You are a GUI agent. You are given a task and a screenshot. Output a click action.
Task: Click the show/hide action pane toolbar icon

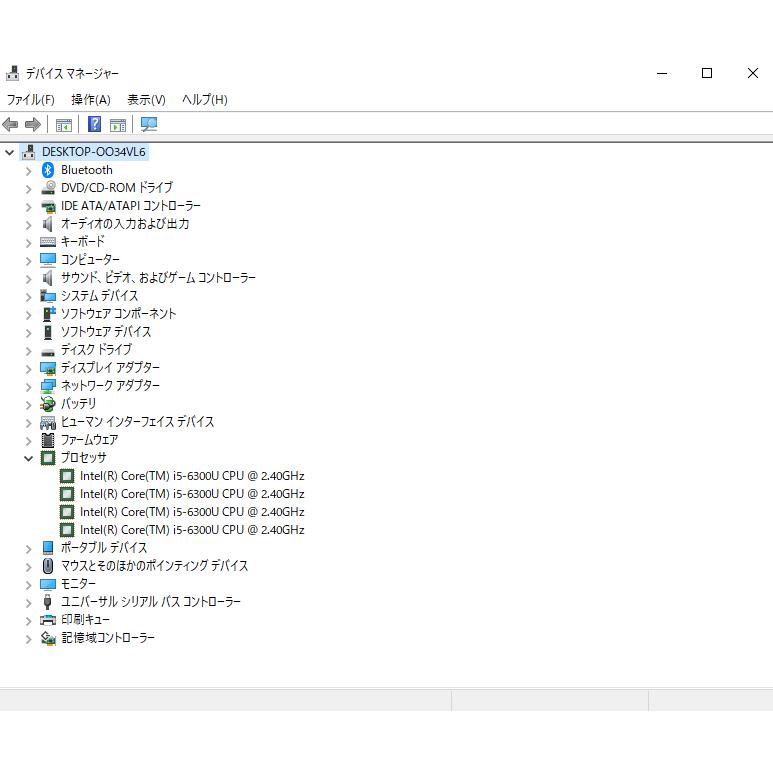coord(118,125)
